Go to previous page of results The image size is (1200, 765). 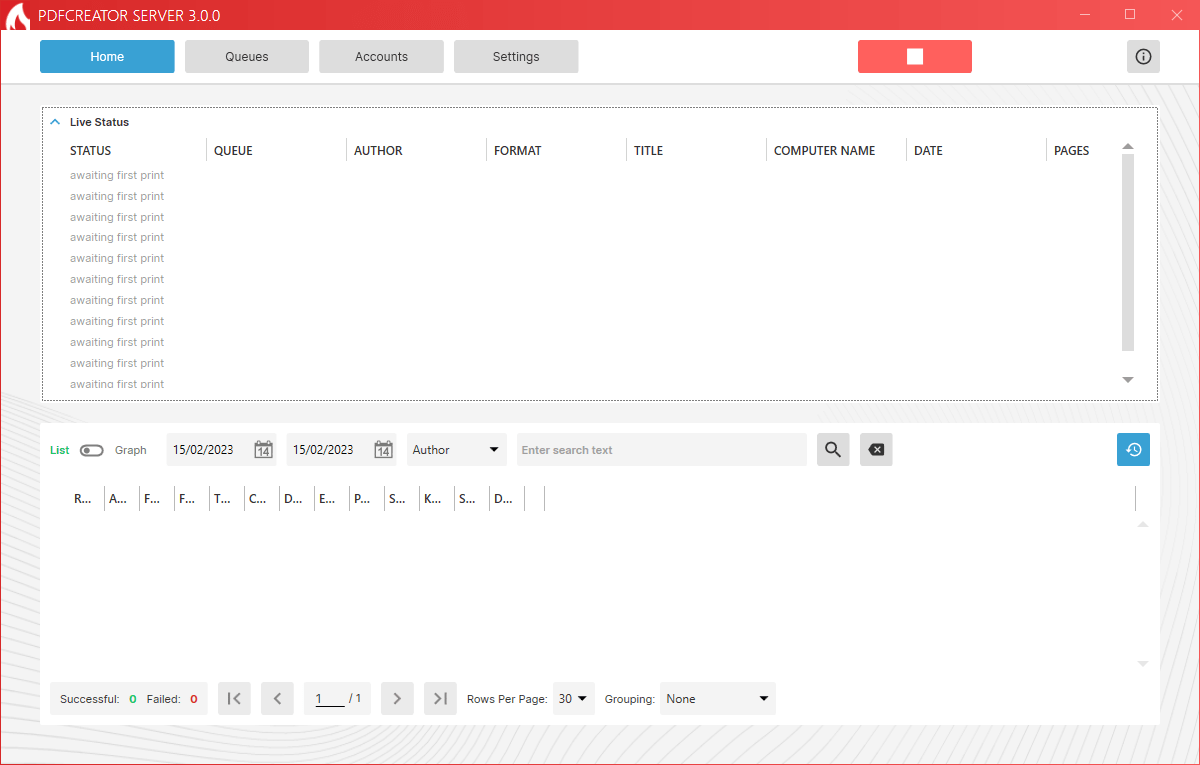coord(277,698)
